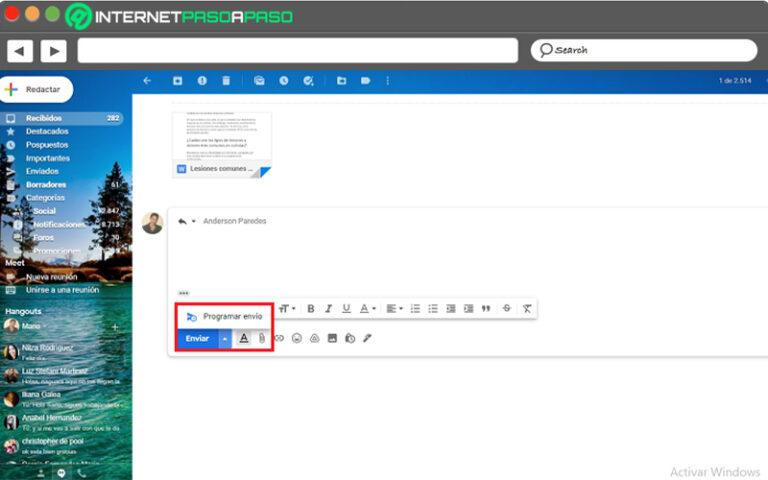768x480 pixels.
Task: Attach files with paperclip icon
Action: pos(262,338)
